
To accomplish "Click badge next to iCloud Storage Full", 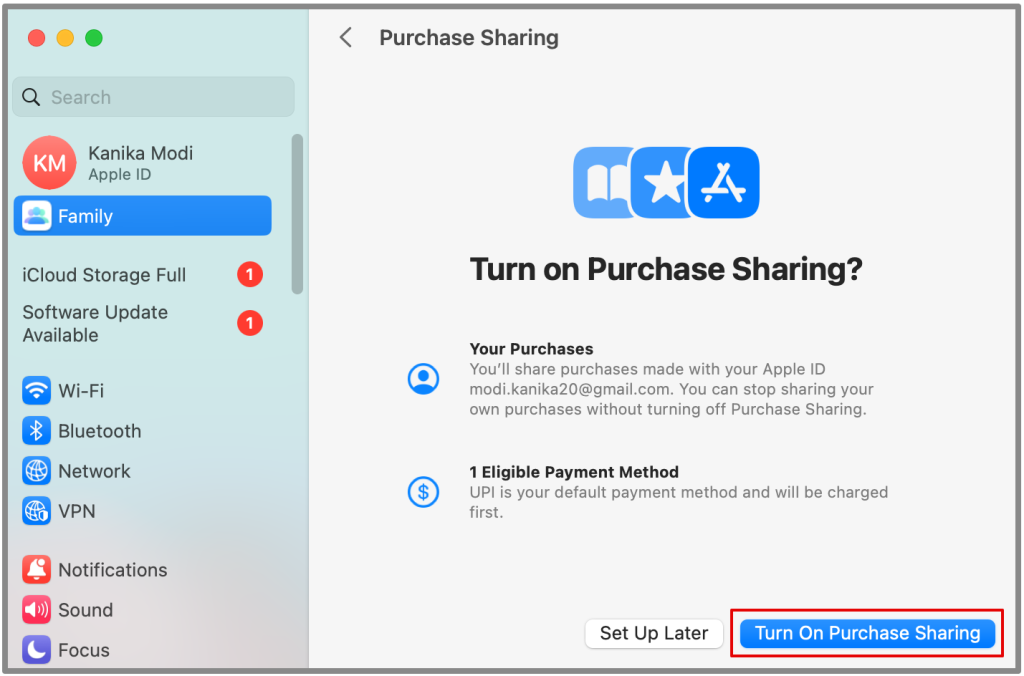I will 249,274.
